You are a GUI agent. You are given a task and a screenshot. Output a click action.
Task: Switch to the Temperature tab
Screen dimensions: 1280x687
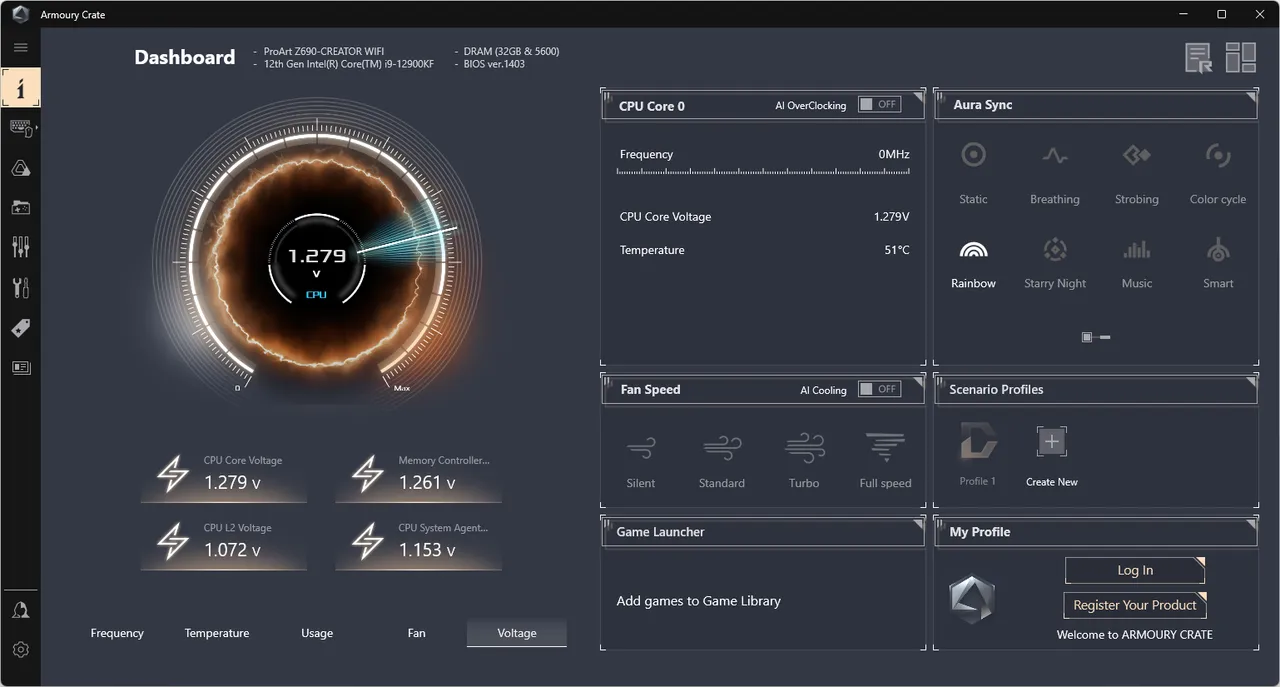[x=217, y=633]
